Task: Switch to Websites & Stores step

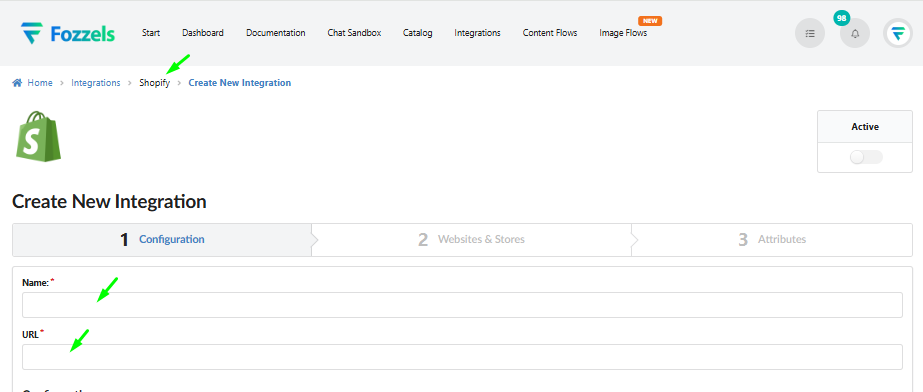Action: (x=472, y=240)
